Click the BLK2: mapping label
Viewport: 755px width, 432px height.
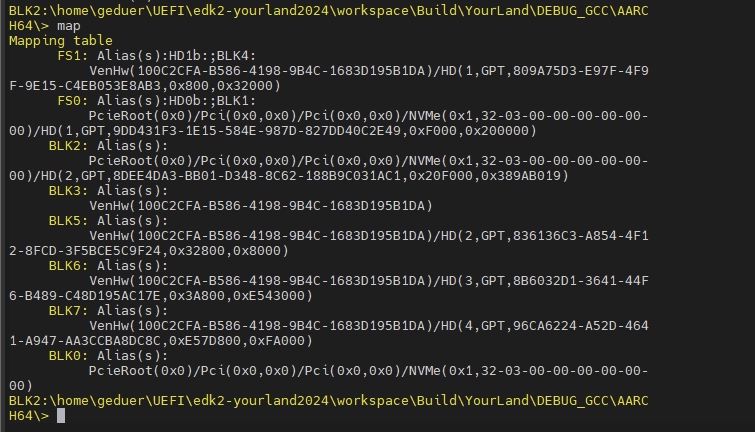click(x=68, y=145)
